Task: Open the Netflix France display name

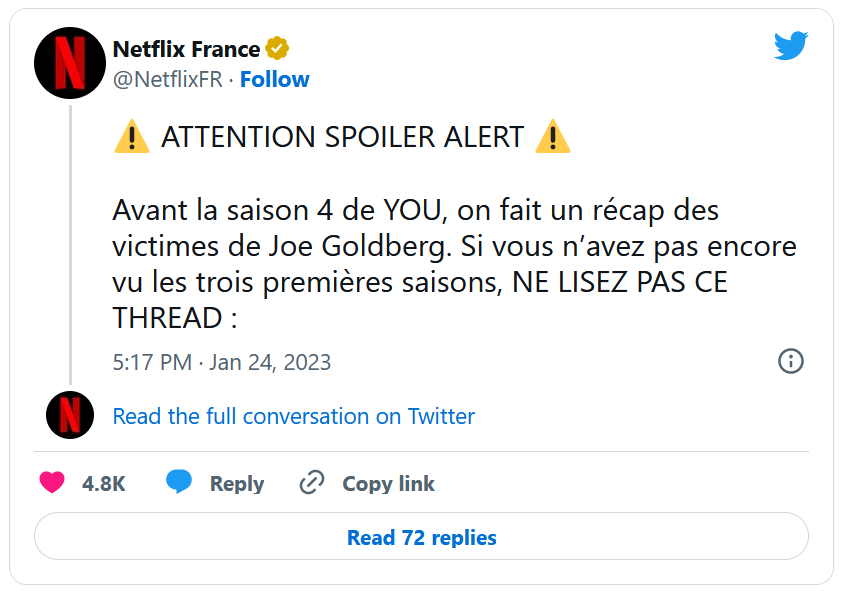Action: [x=186, y=49]
